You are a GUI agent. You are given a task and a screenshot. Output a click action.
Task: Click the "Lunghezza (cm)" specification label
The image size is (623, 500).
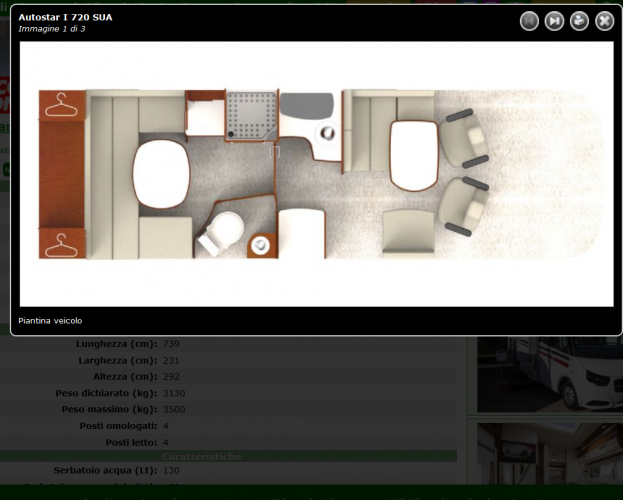pos(115,344)
